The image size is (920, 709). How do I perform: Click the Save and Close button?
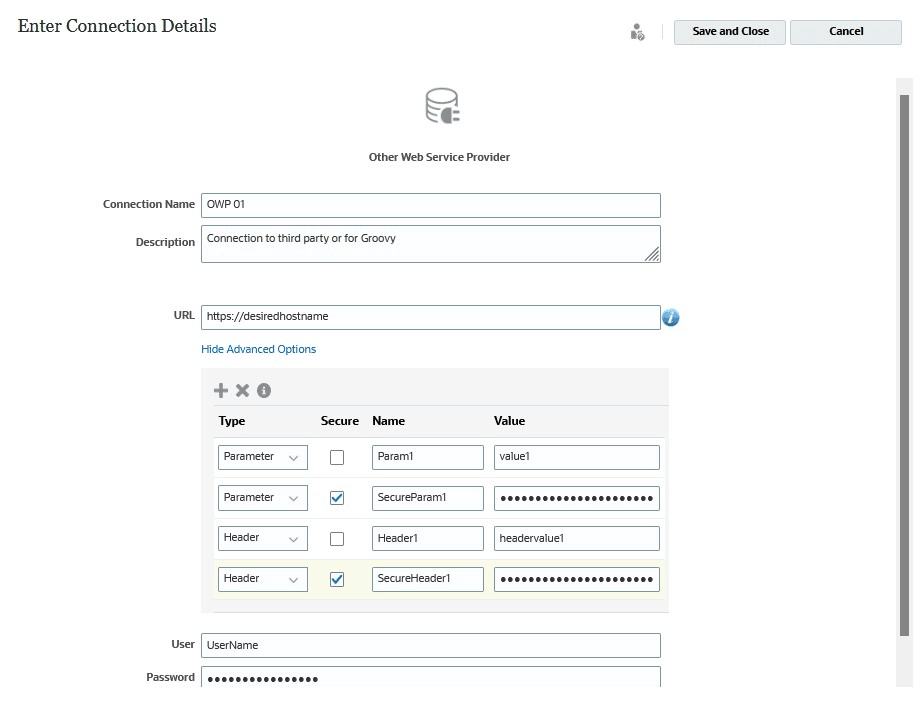point(729,31)
